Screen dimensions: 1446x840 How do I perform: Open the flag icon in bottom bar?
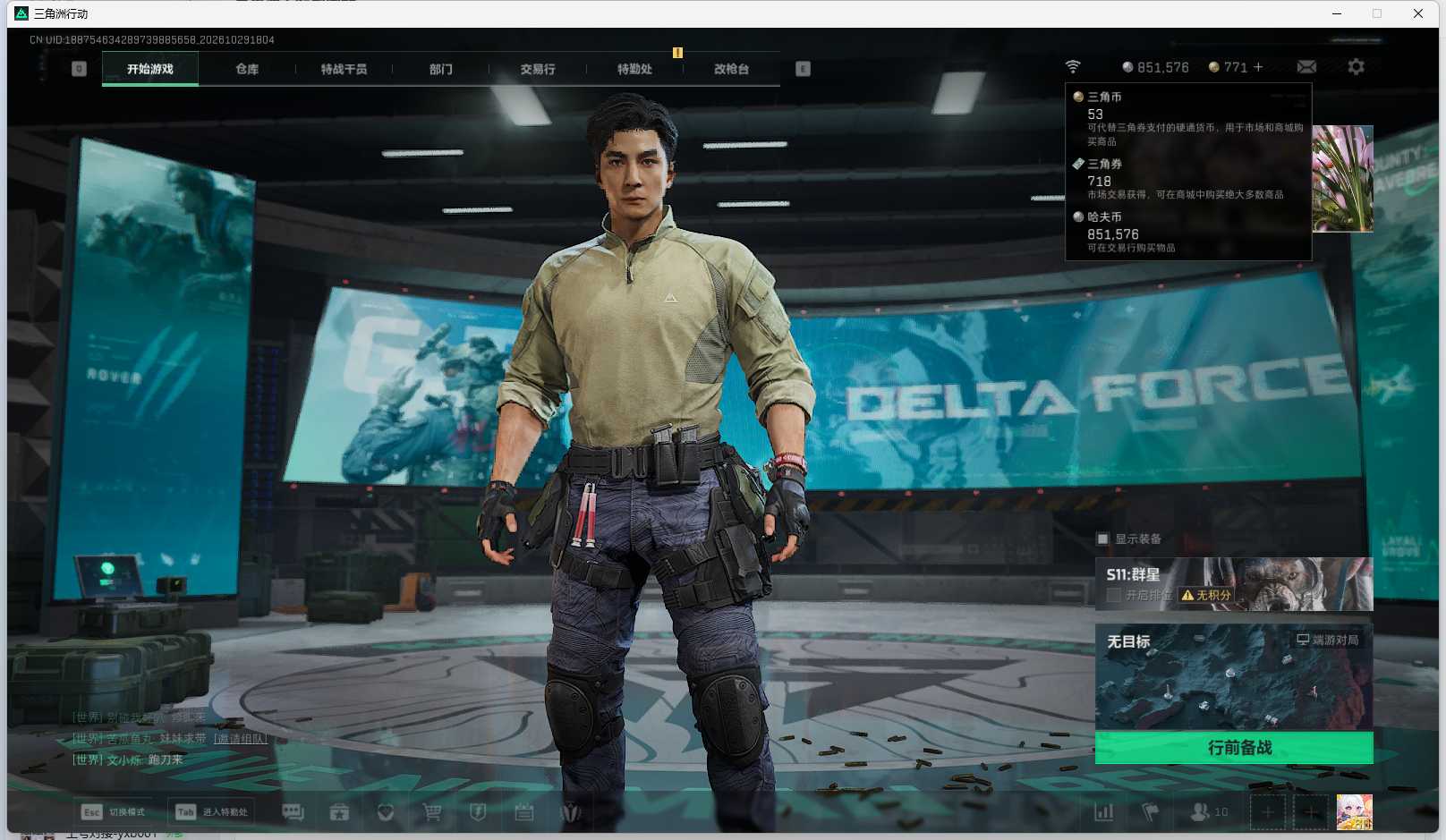tap(1151, 812)
